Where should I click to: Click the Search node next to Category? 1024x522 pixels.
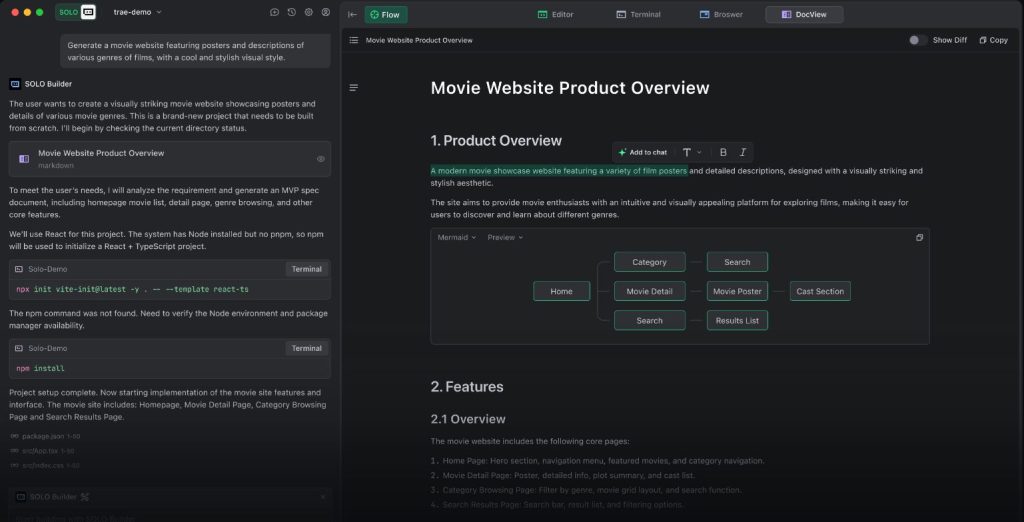click(737, 262)
